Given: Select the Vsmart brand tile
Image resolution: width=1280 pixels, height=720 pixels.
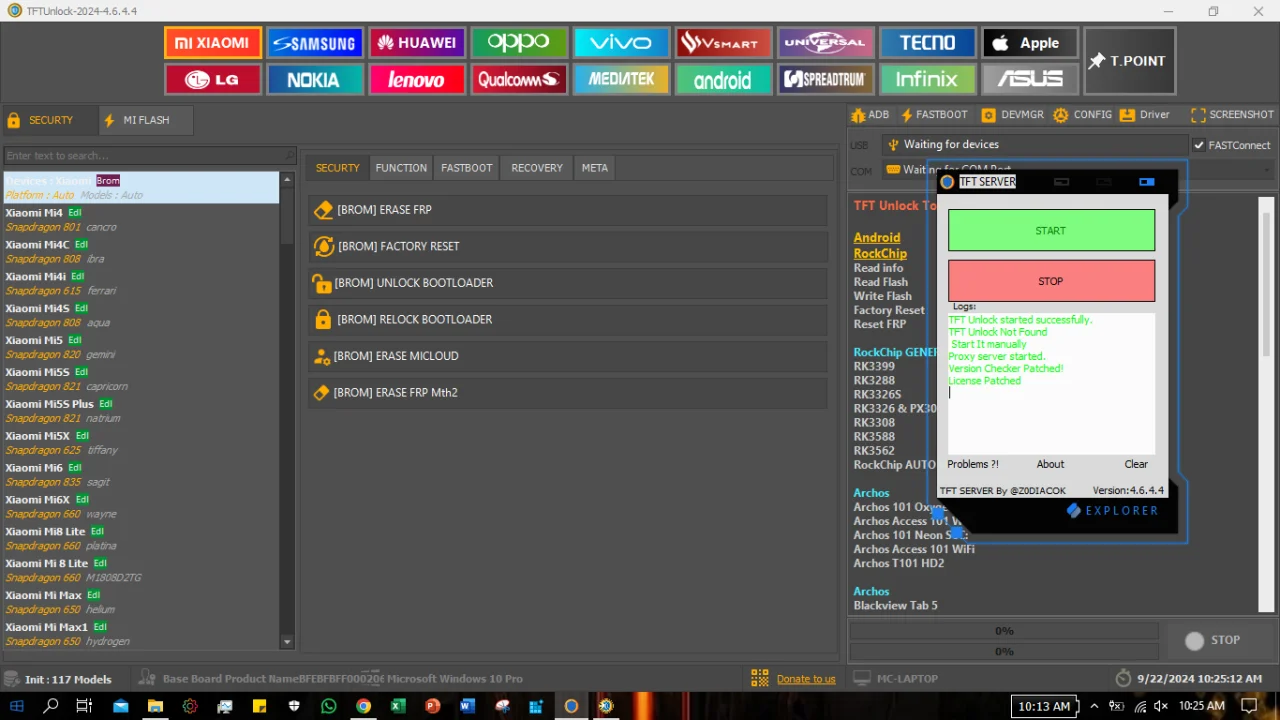Looking at the screenshot, I should click(723, 43).
